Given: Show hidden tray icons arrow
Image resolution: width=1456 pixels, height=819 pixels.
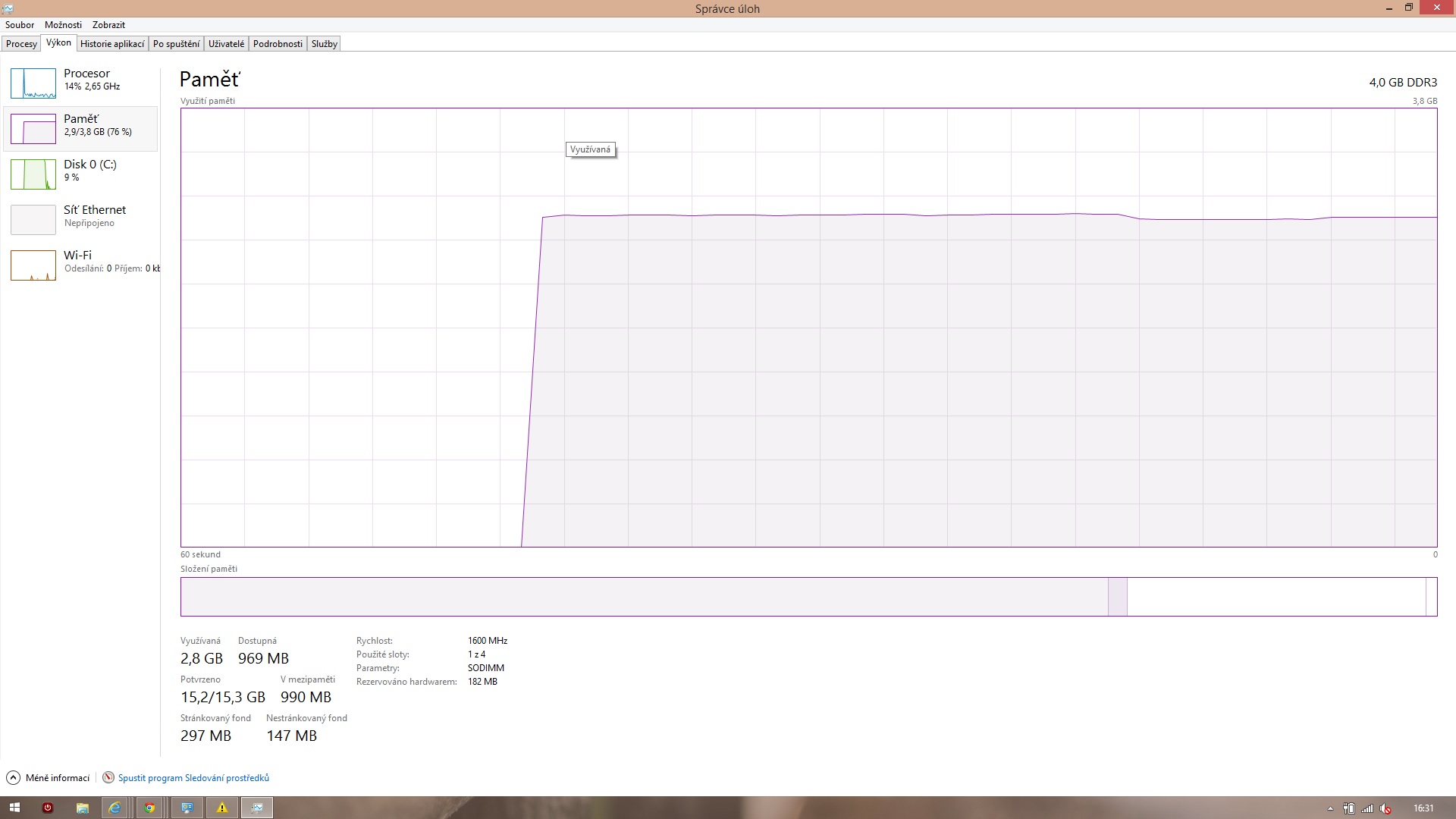Looking at the screenshot, I should [1330, 808].
